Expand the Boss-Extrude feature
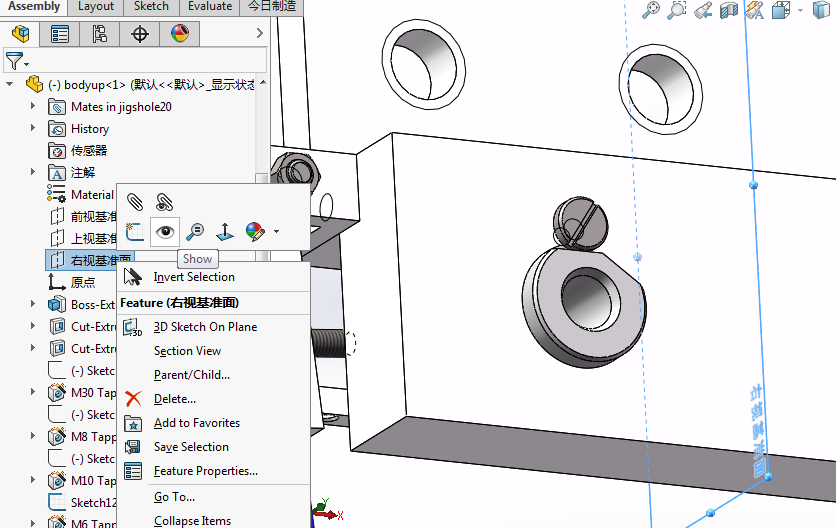Image resolution: width=836 pixels, height=528 pixels. tap(33, 304)
